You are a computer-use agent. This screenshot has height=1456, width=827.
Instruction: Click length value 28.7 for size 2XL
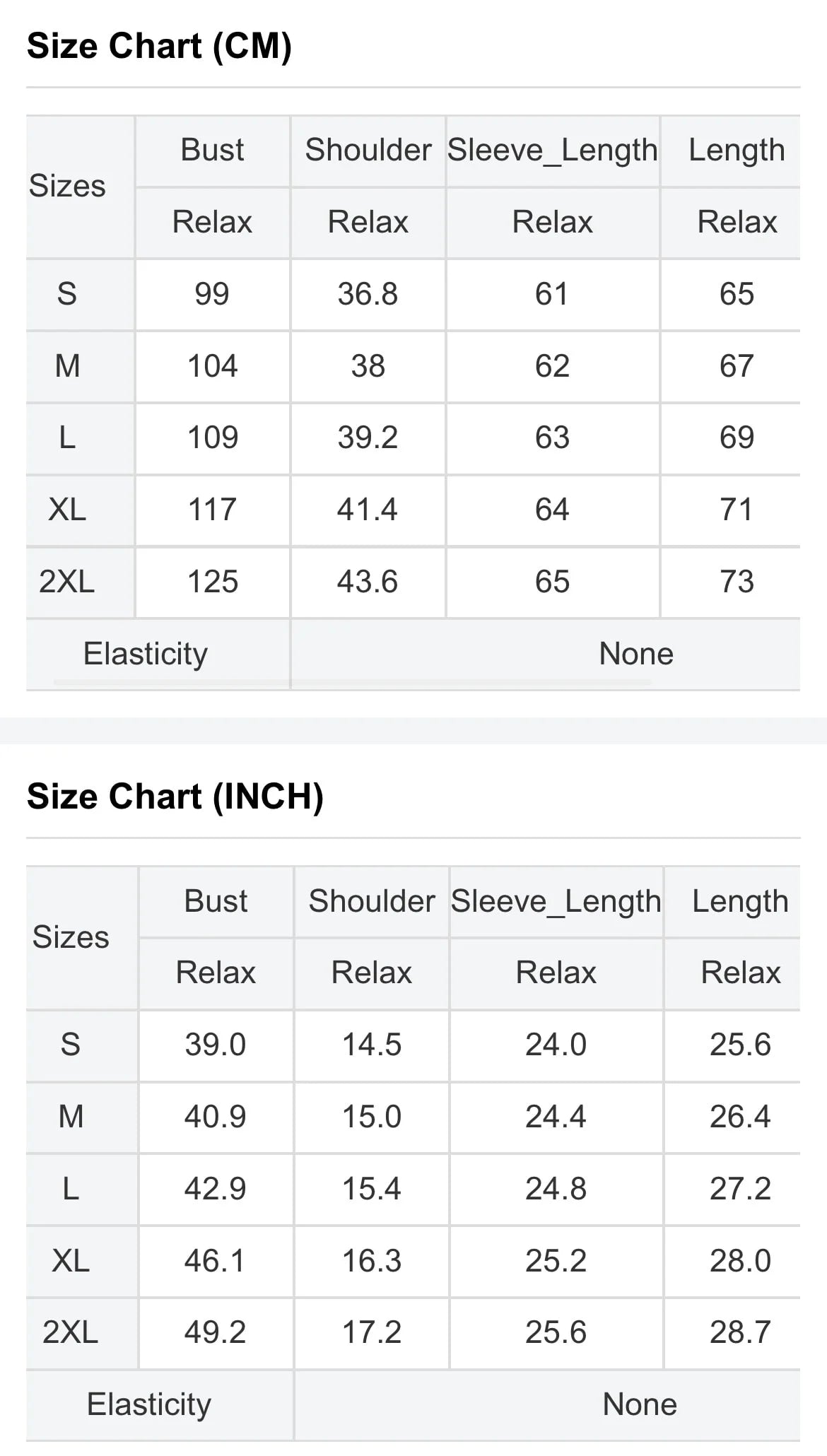(x=740, y=1332)
